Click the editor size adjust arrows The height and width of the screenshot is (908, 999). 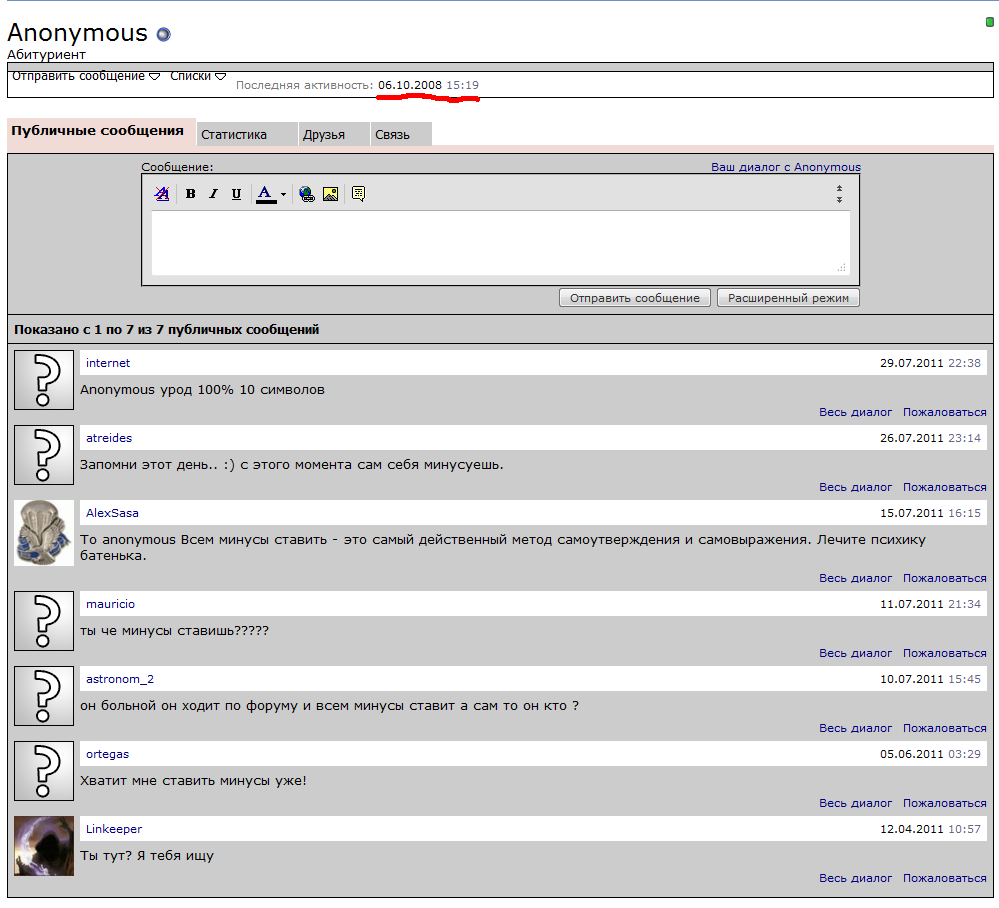tap(839, 194)
